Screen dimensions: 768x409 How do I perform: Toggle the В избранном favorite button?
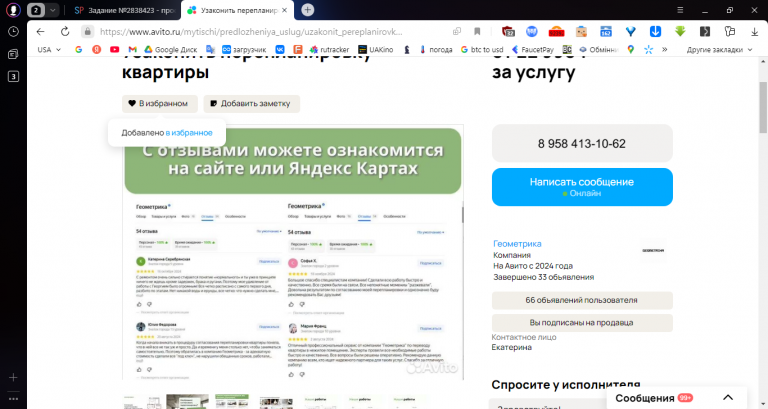160,103
